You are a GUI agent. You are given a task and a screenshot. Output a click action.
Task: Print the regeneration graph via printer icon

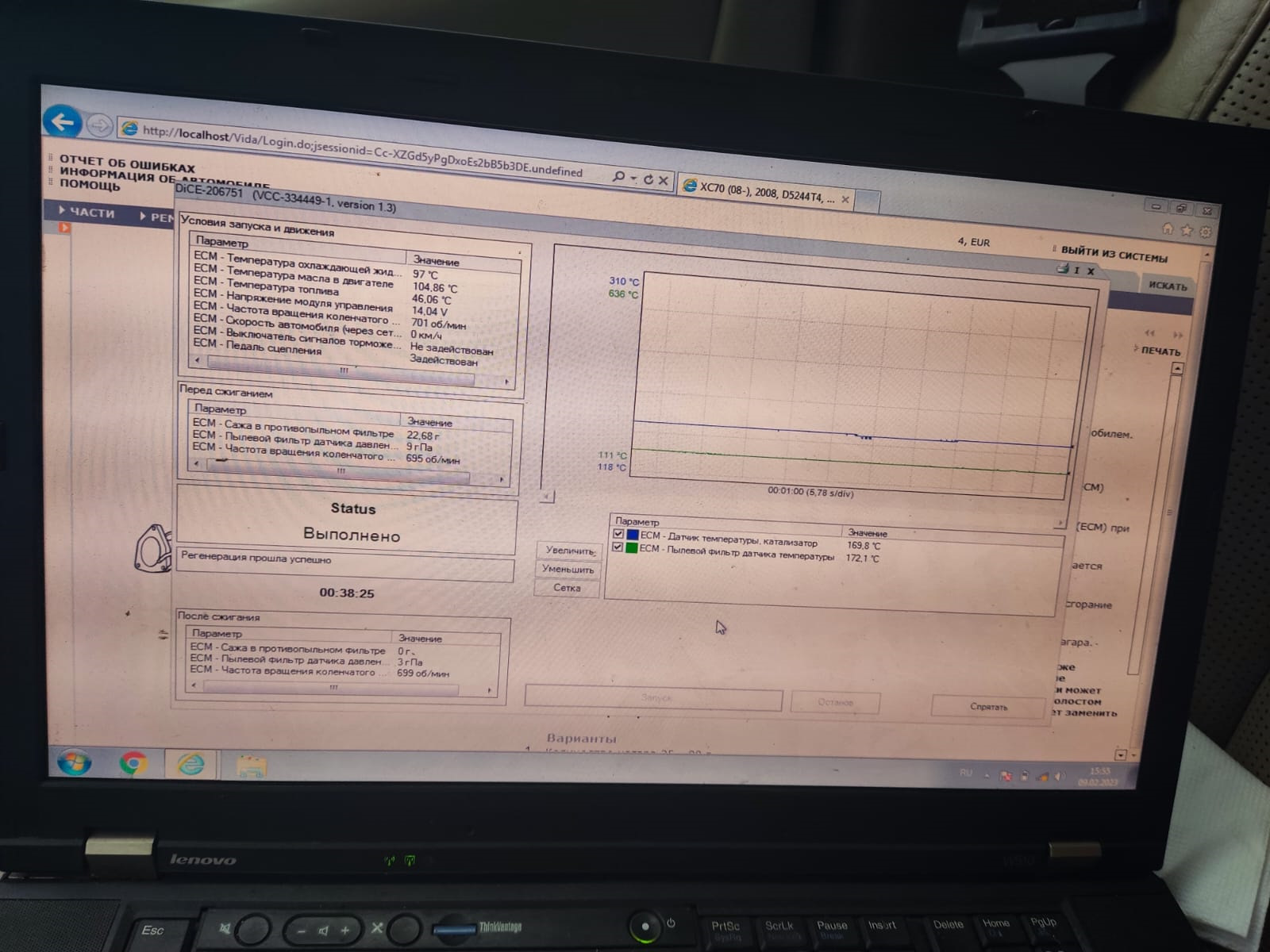tap(1062, 268)
